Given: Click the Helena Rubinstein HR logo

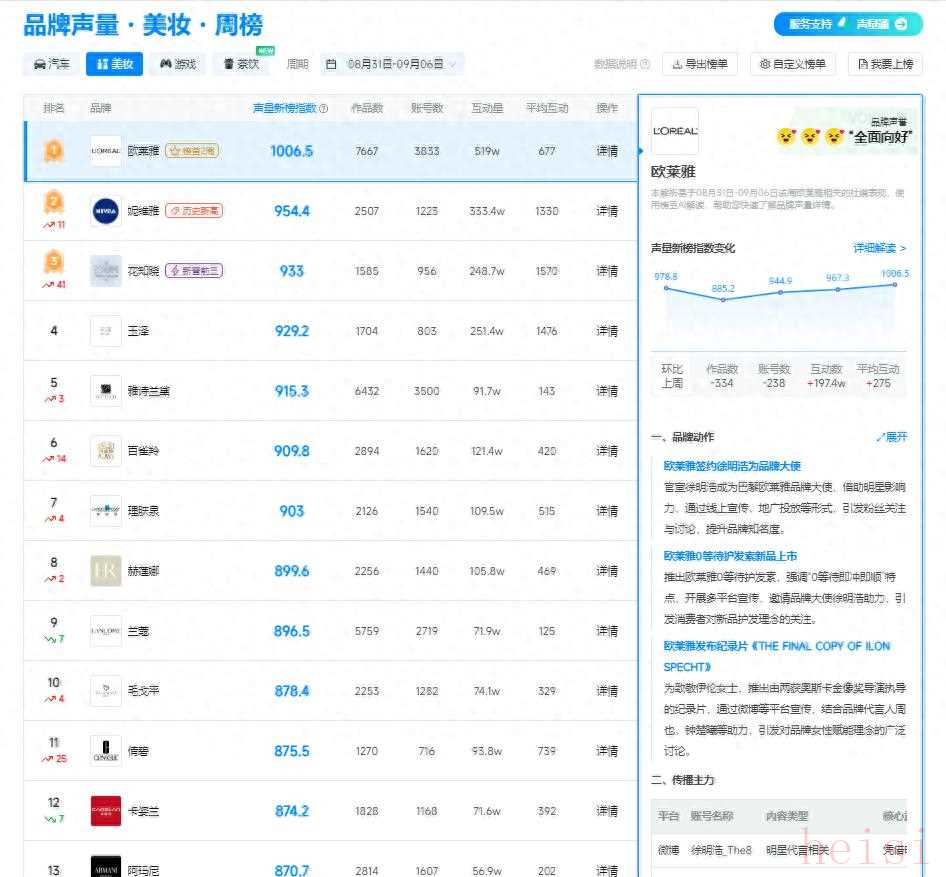Looking at the screenshot, I should coord(105,571).
